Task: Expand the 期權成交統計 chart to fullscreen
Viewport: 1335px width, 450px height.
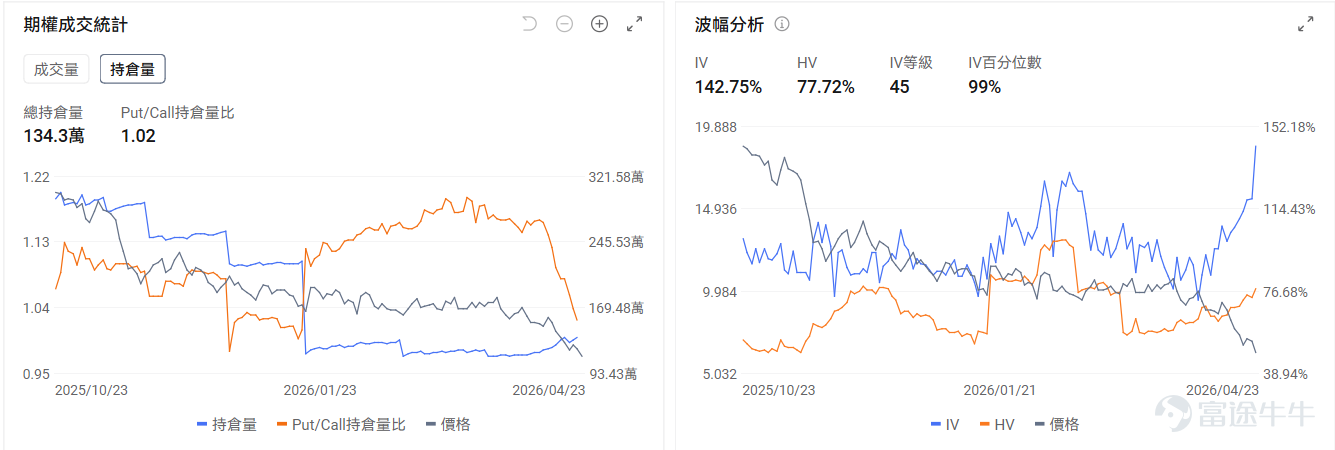Action: (x=634, y=24)
